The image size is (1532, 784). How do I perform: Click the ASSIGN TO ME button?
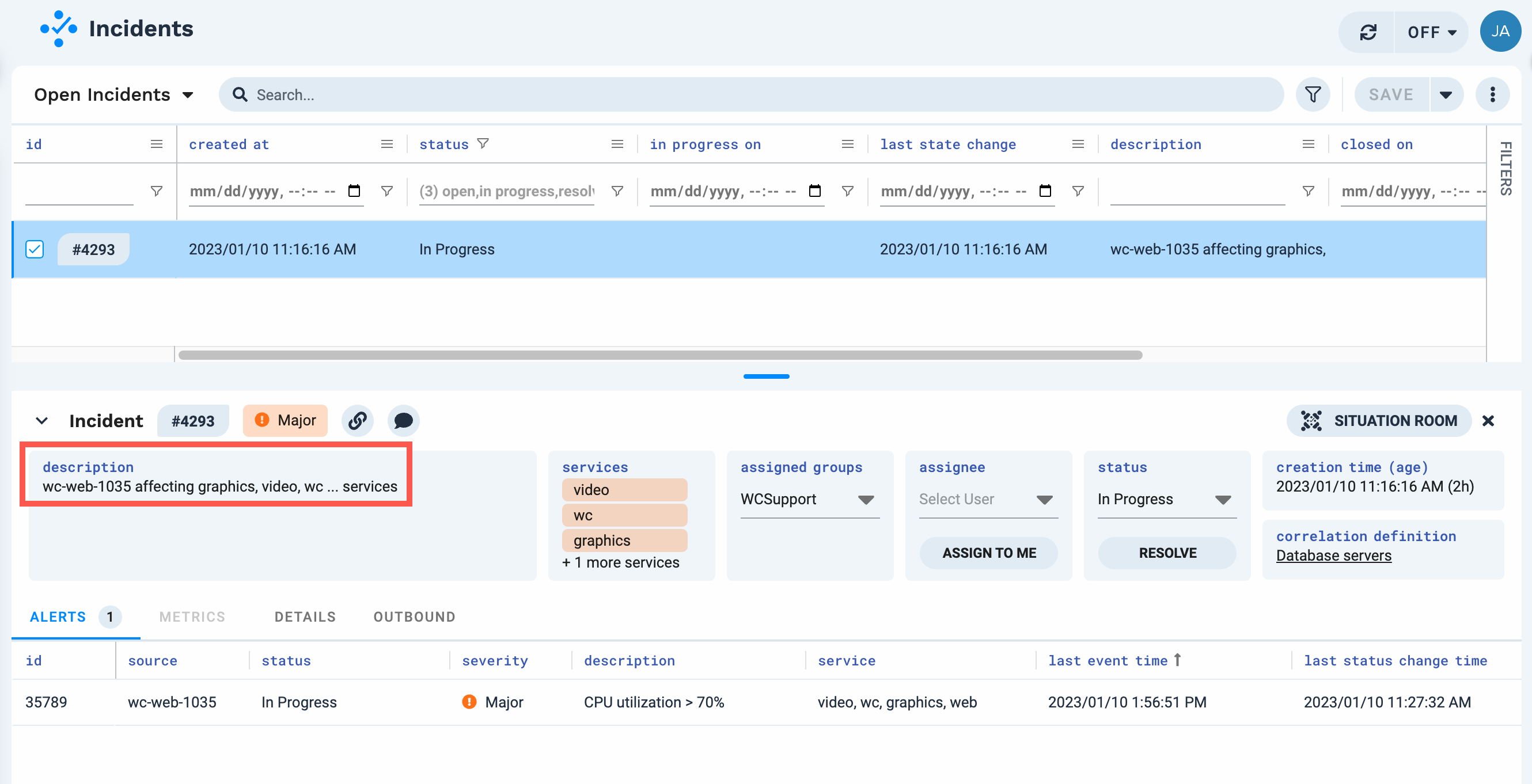(988, 553)
